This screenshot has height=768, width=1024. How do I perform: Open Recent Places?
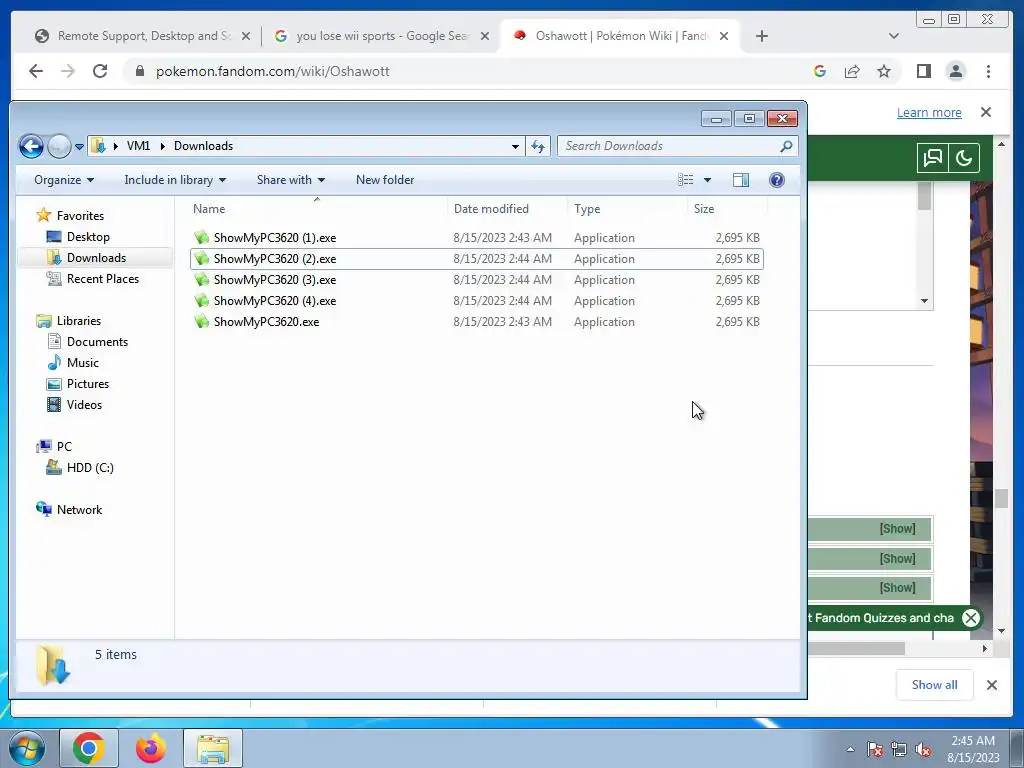click(103, 279)
